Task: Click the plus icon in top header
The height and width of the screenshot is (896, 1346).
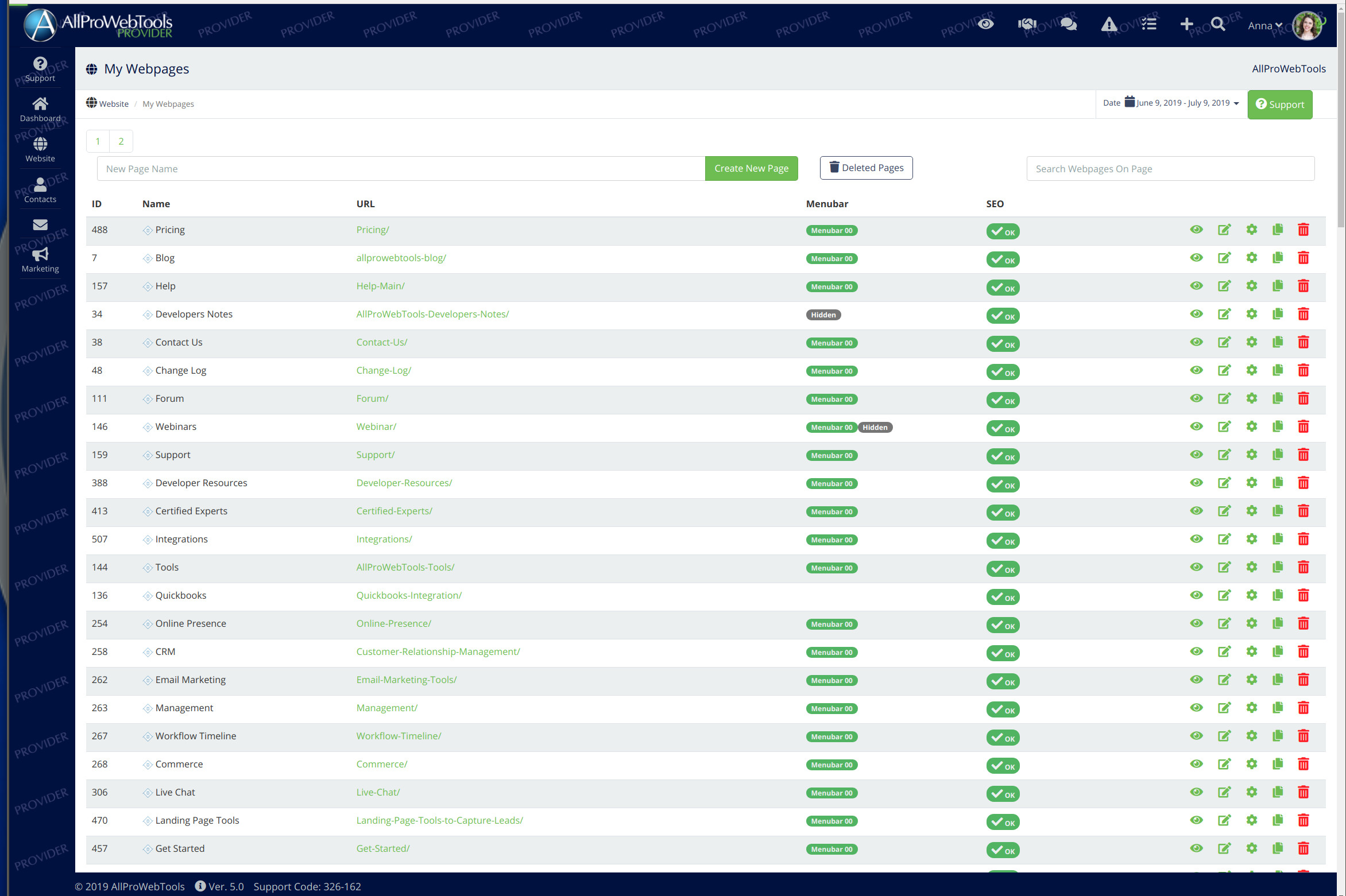Action: tap(1186, 24)
